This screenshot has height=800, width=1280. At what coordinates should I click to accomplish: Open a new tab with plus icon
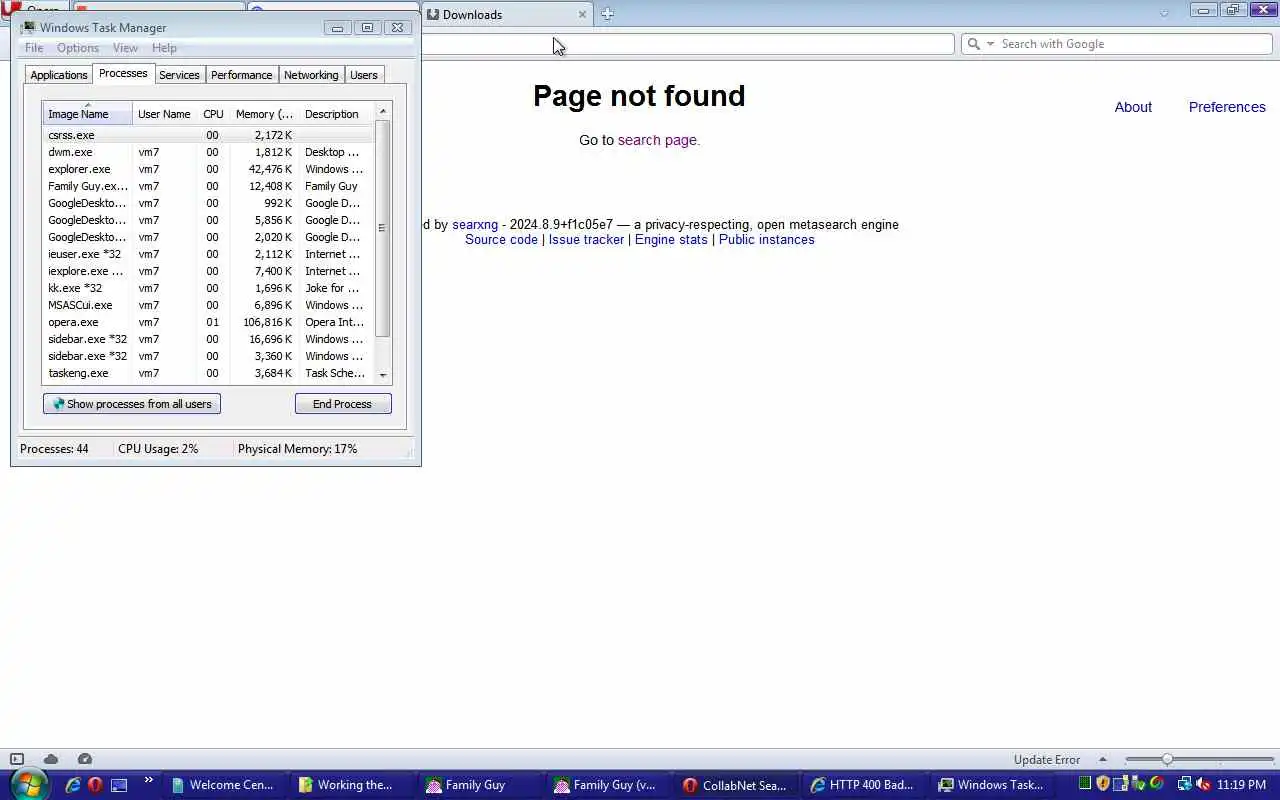607,14
